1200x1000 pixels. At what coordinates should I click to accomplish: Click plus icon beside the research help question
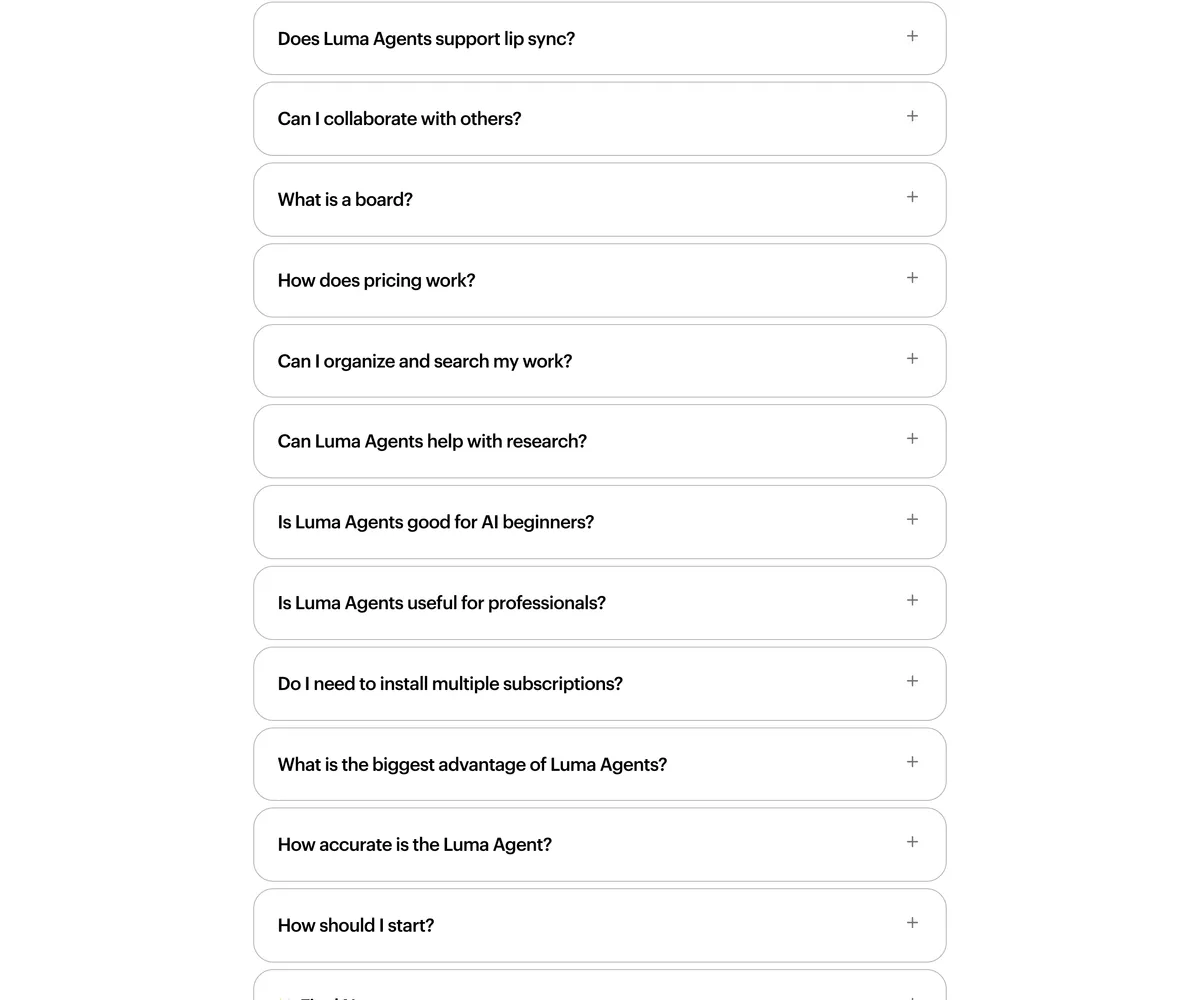[x=912, y=439]
